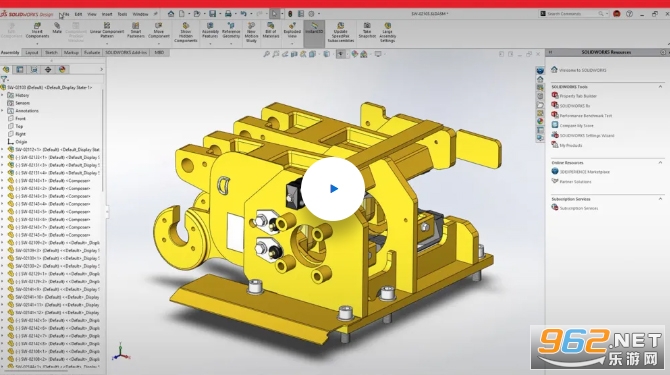
Task: Click Welcome to SOLIDWORKS link
Action: (x=582, y=70)
